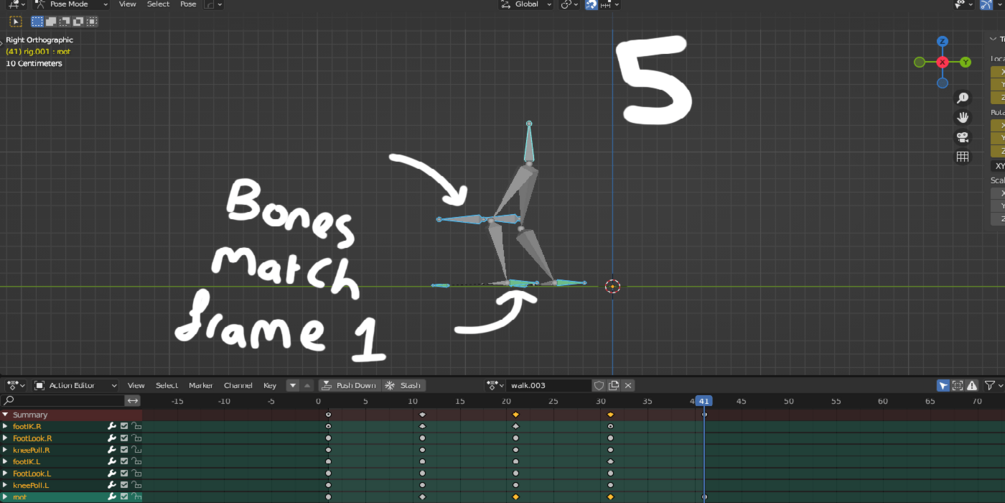The width and height of the screenshot is (1005, 503).
Task: Collapse the Summary channel triangle
Action: click(6, 415)
